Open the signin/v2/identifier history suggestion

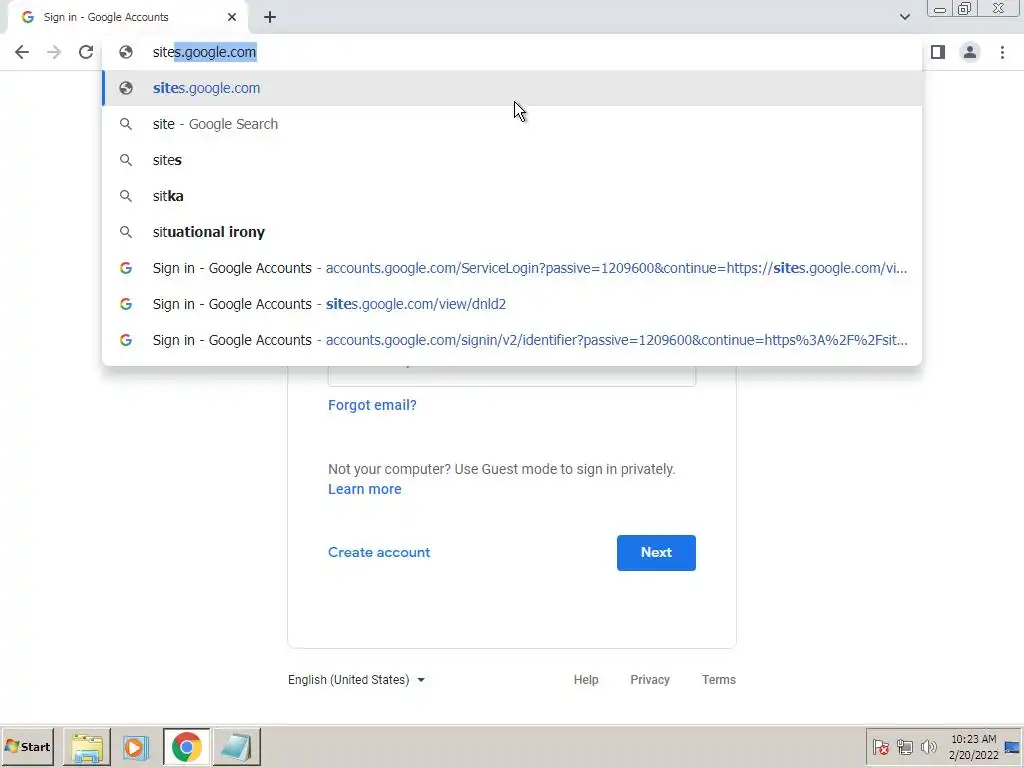(512, 340)
